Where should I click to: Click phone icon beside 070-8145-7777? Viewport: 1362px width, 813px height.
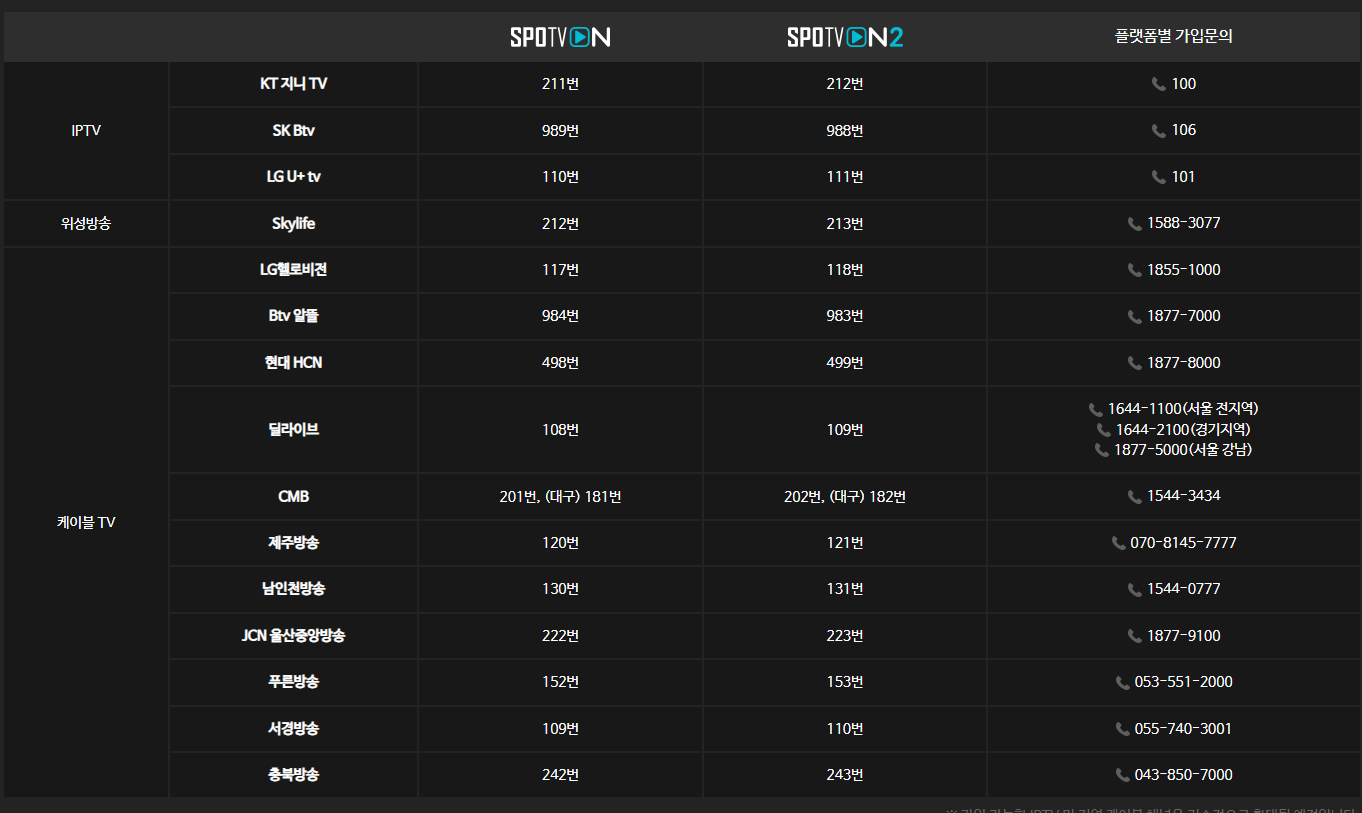1118,543
